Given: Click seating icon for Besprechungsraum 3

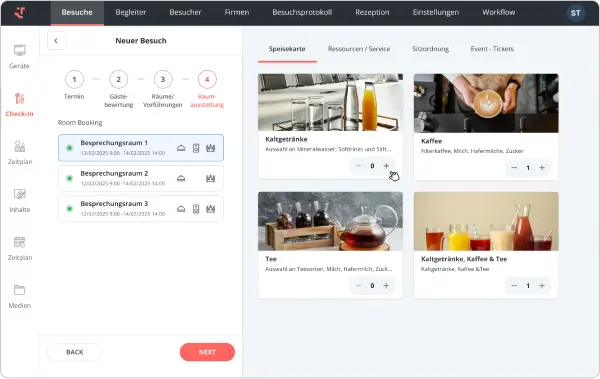Looking at the screenshot, I should [x=210, y=209].
